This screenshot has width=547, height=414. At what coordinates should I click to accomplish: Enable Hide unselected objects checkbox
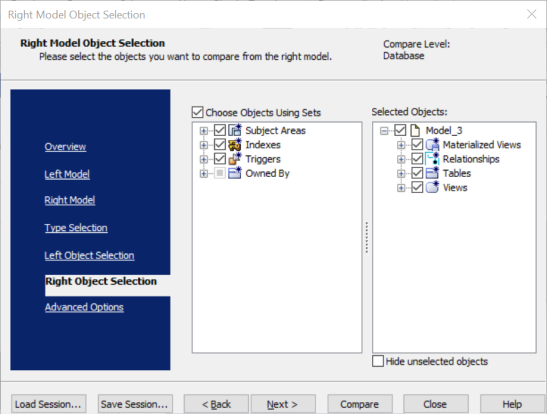(378, 361)
